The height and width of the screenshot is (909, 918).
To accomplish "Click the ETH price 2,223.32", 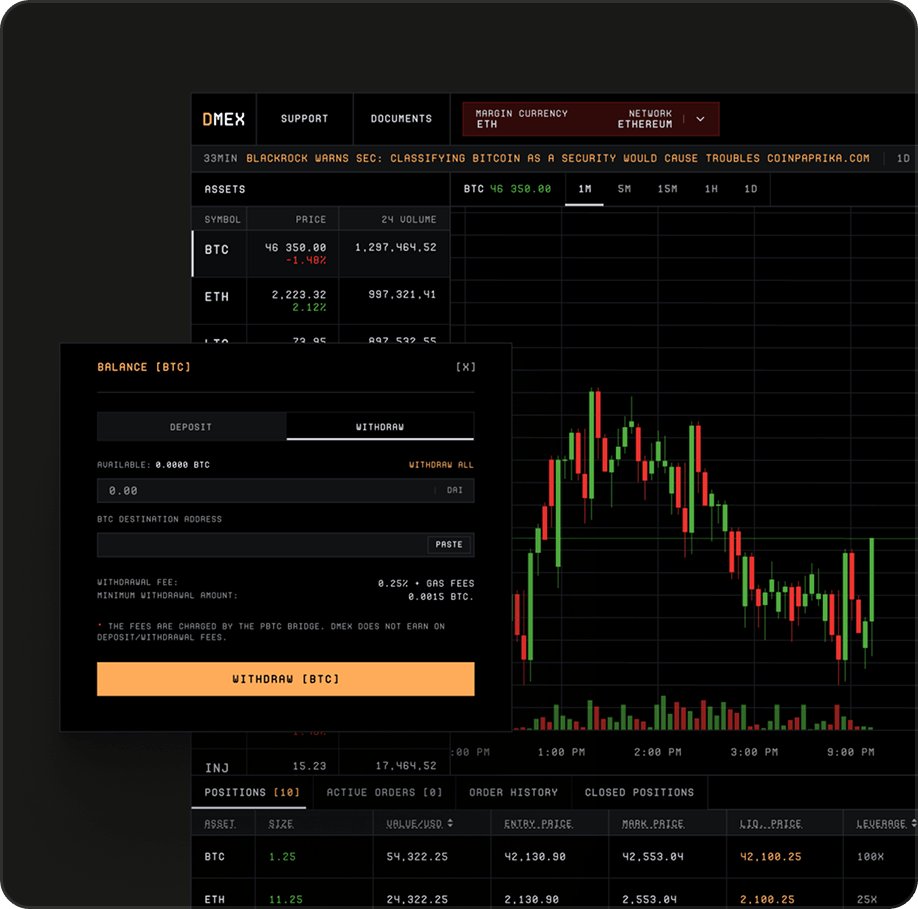I will pos(299,295).
